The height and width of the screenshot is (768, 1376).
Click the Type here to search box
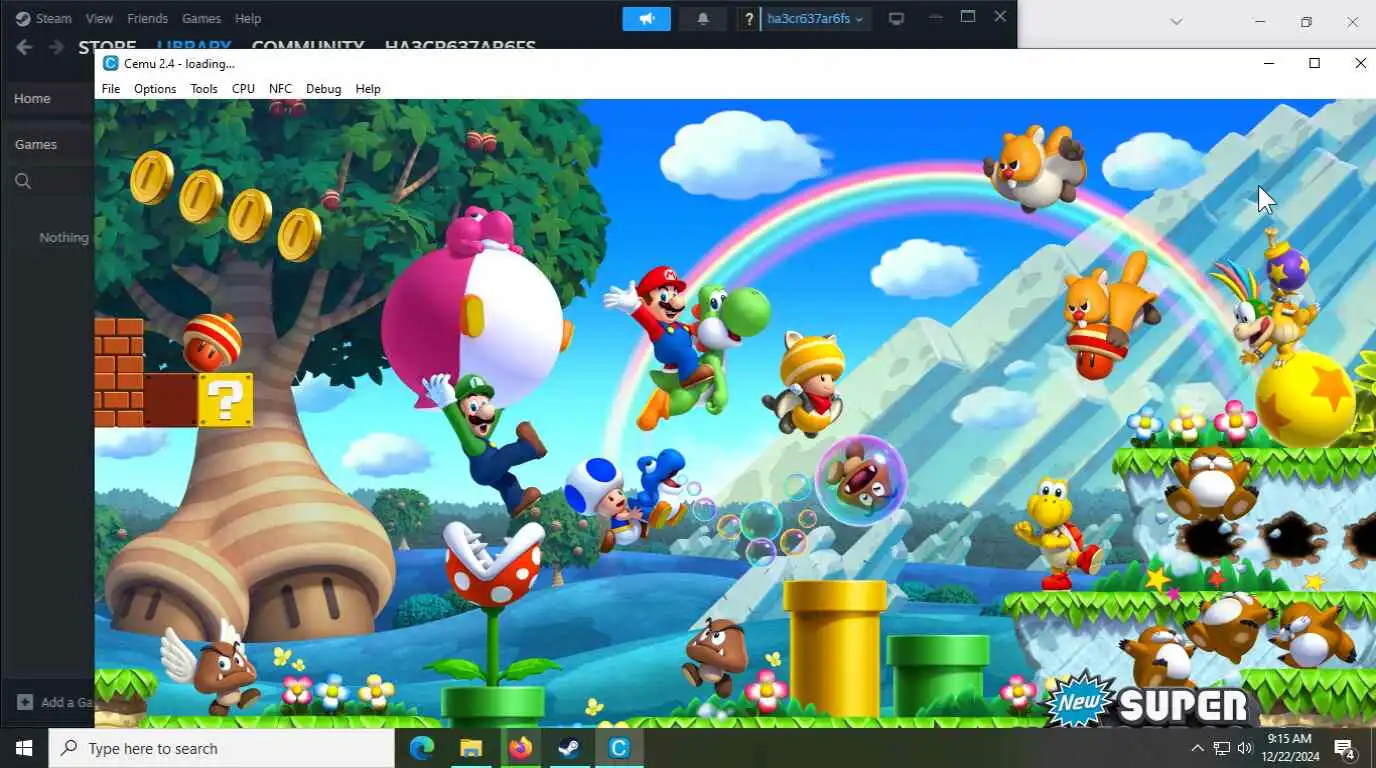pos(222,748)
